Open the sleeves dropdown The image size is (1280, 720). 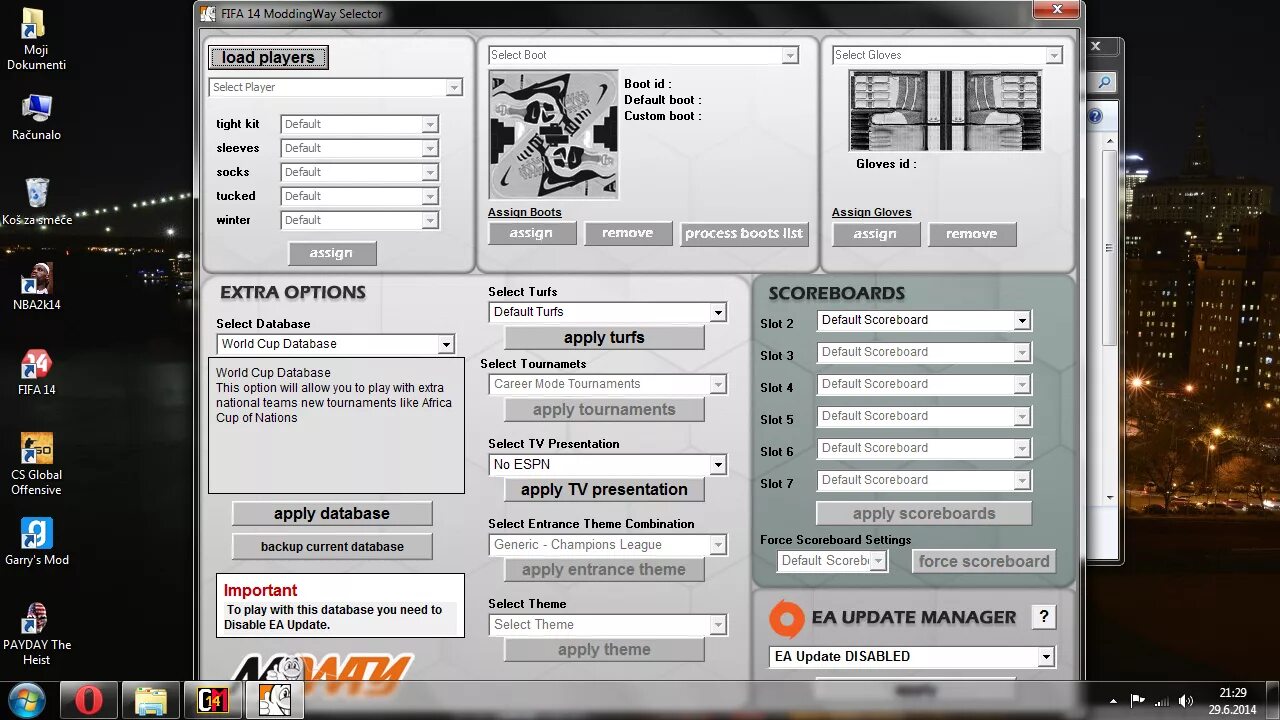pos(360,148)
